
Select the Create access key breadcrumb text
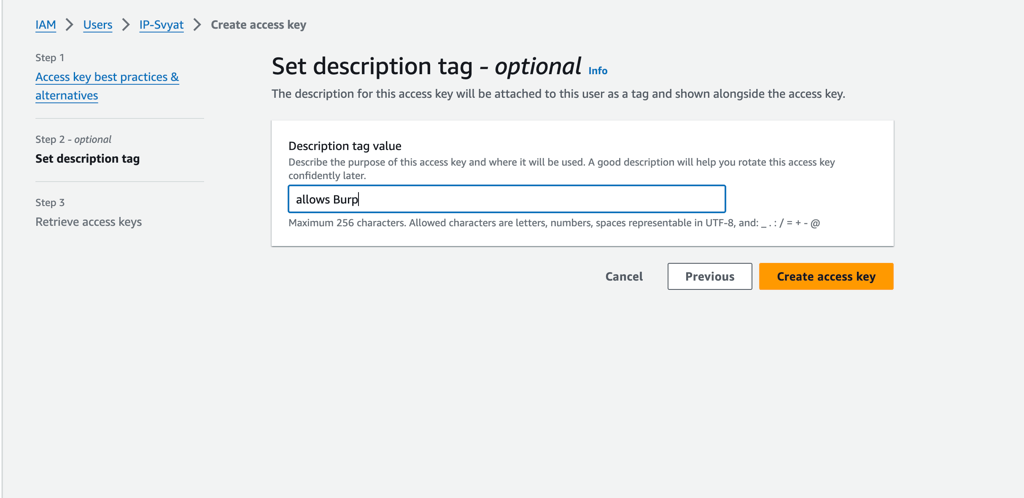coord(259,25)
